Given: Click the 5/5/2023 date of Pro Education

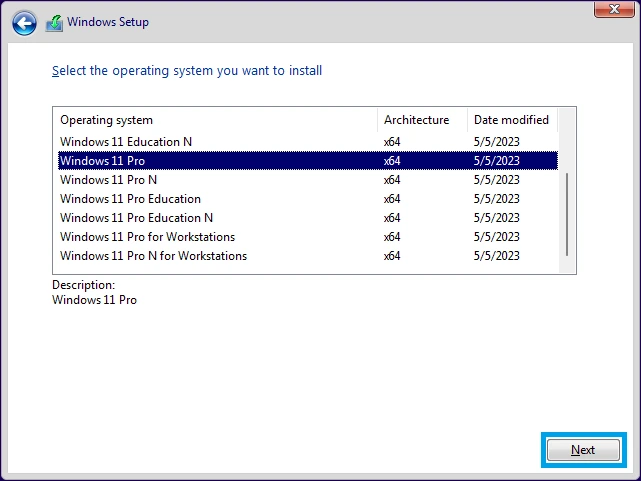Looking at the screenshot, I should pyautogui.click(x=496, y=199).
